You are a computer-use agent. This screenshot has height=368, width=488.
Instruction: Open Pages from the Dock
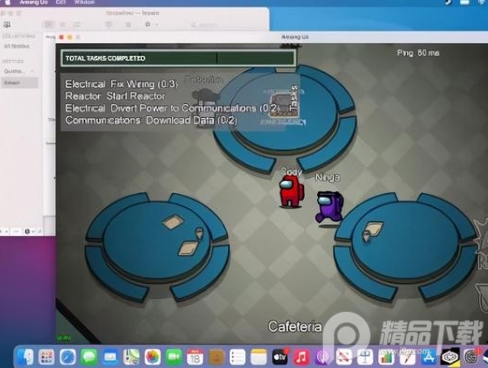(x=407, y=358)
